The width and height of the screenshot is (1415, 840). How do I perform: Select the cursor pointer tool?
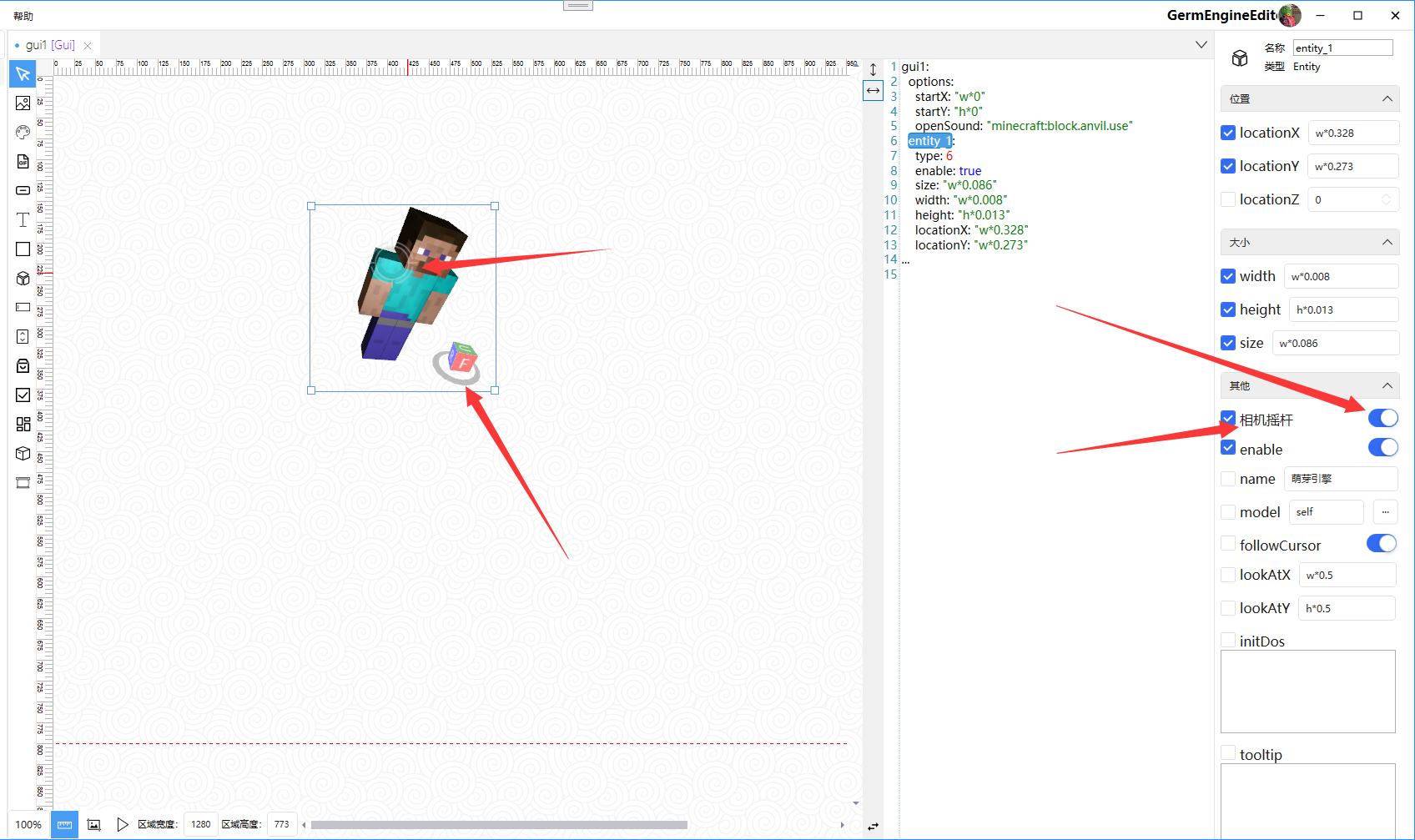pos(23,74)
